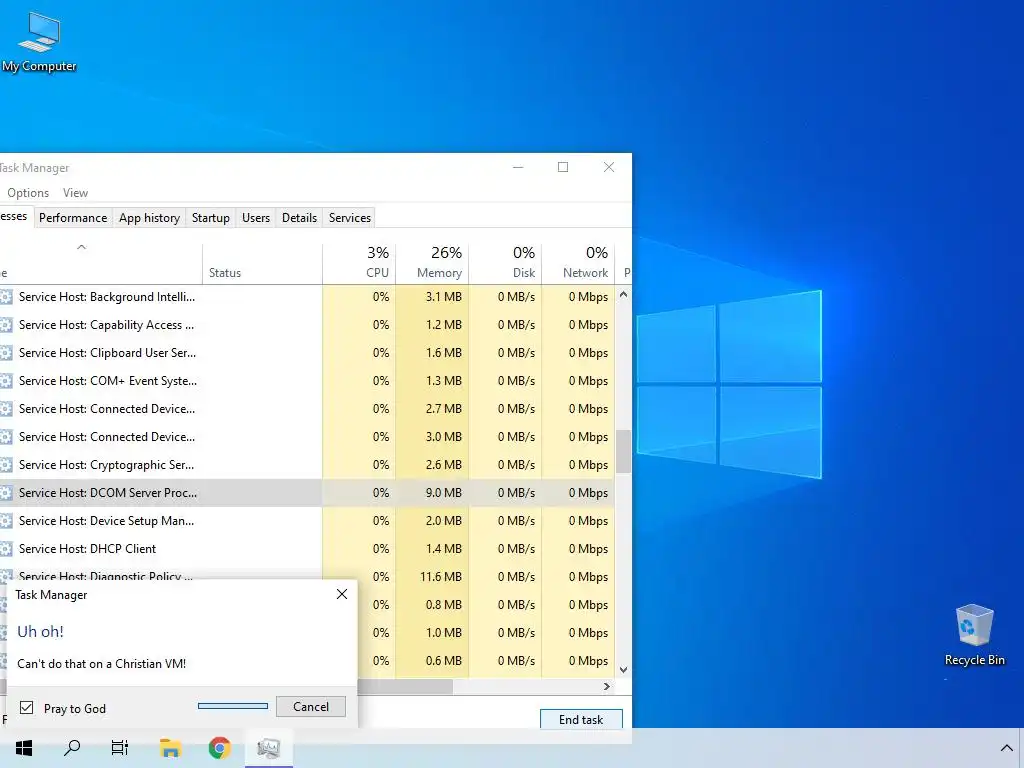Select Service Host: DHCP Client row

coord(307,549)
